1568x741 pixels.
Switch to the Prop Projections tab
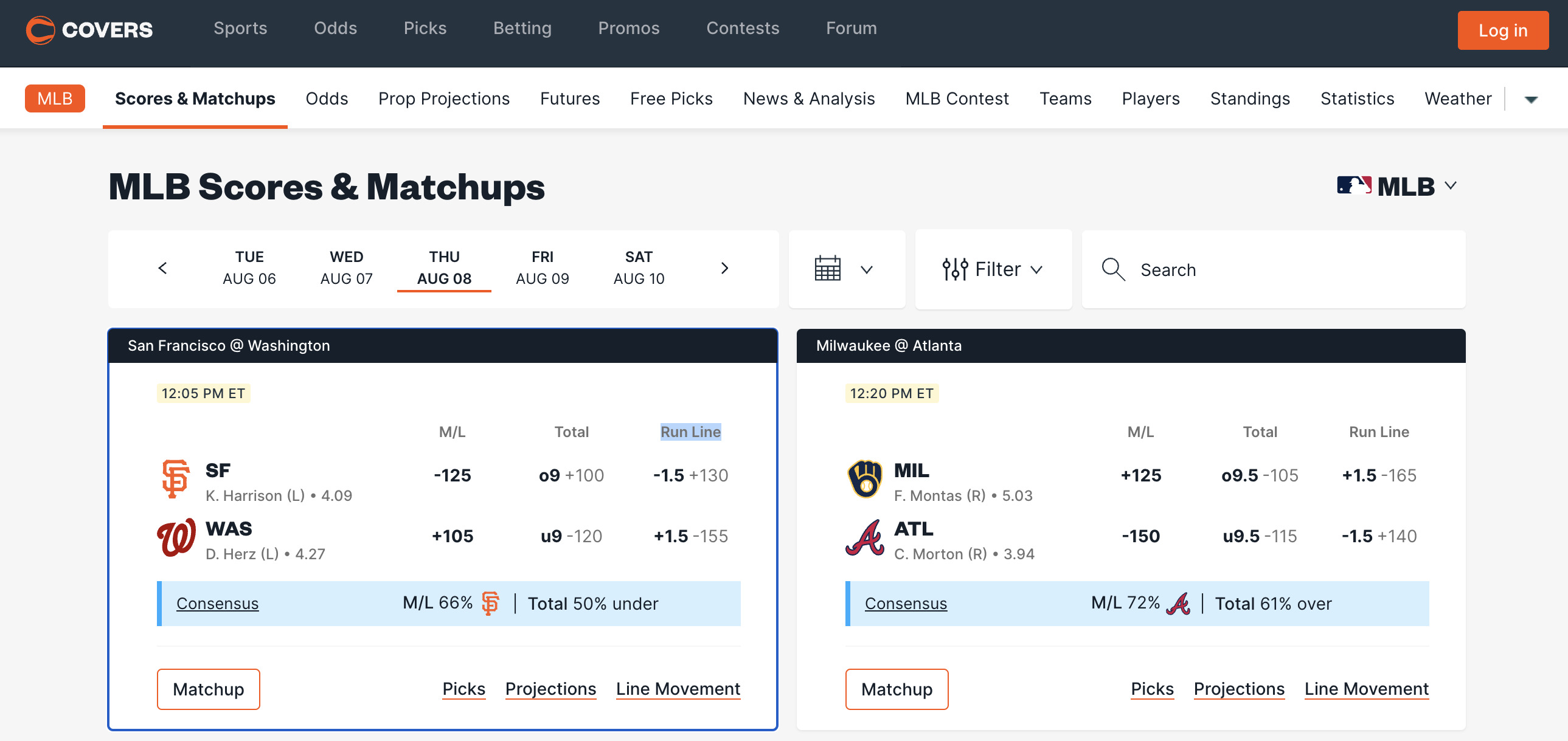[444, 98]
